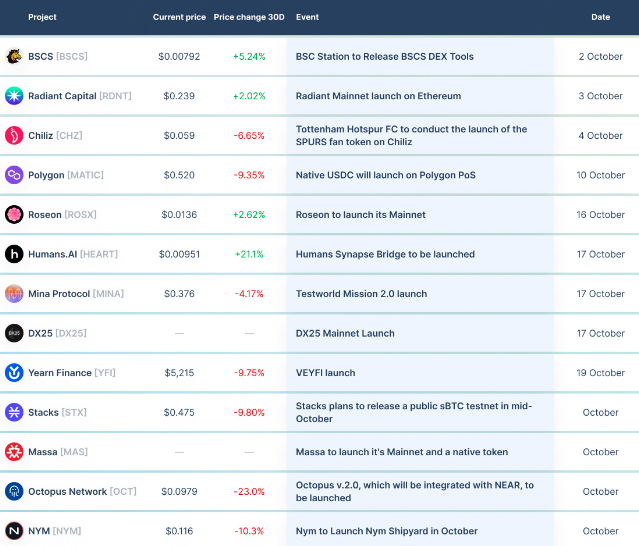Click the +5.24% price change value

tap(249, 56)
